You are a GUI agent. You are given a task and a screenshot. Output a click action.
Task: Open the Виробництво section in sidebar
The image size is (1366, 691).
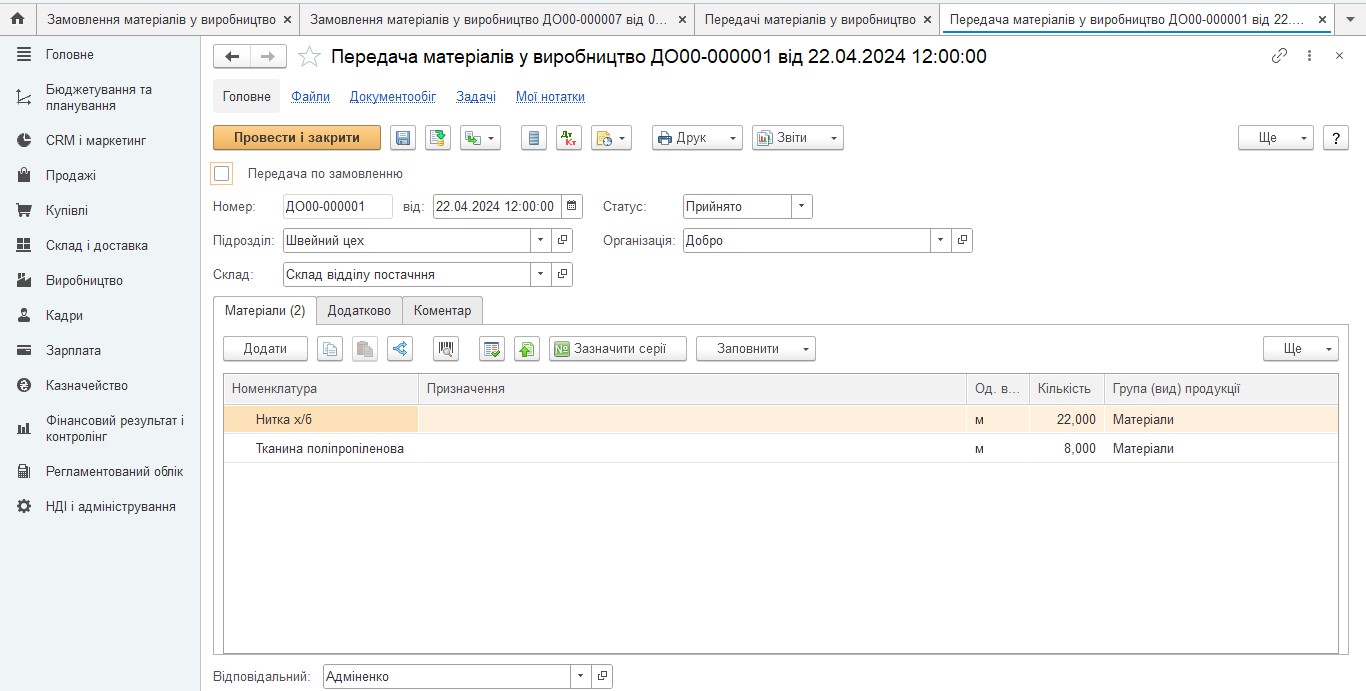pyautogui.click(x=84, y=281)
